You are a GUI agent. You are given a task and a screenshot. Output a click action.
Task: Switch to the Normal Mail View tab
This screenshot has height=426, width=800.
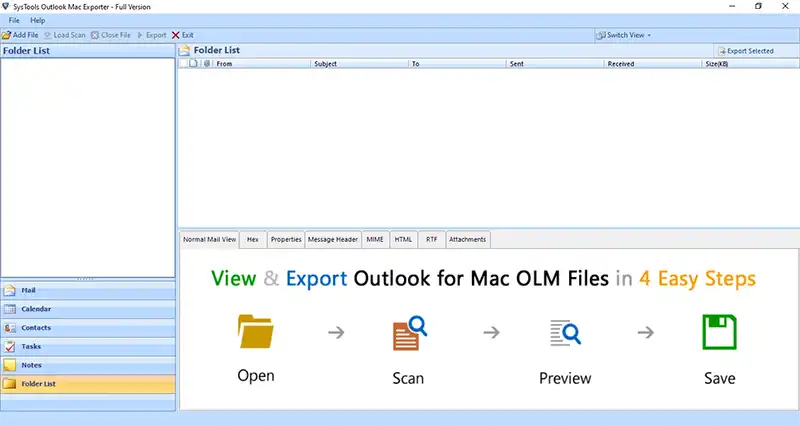210,239
